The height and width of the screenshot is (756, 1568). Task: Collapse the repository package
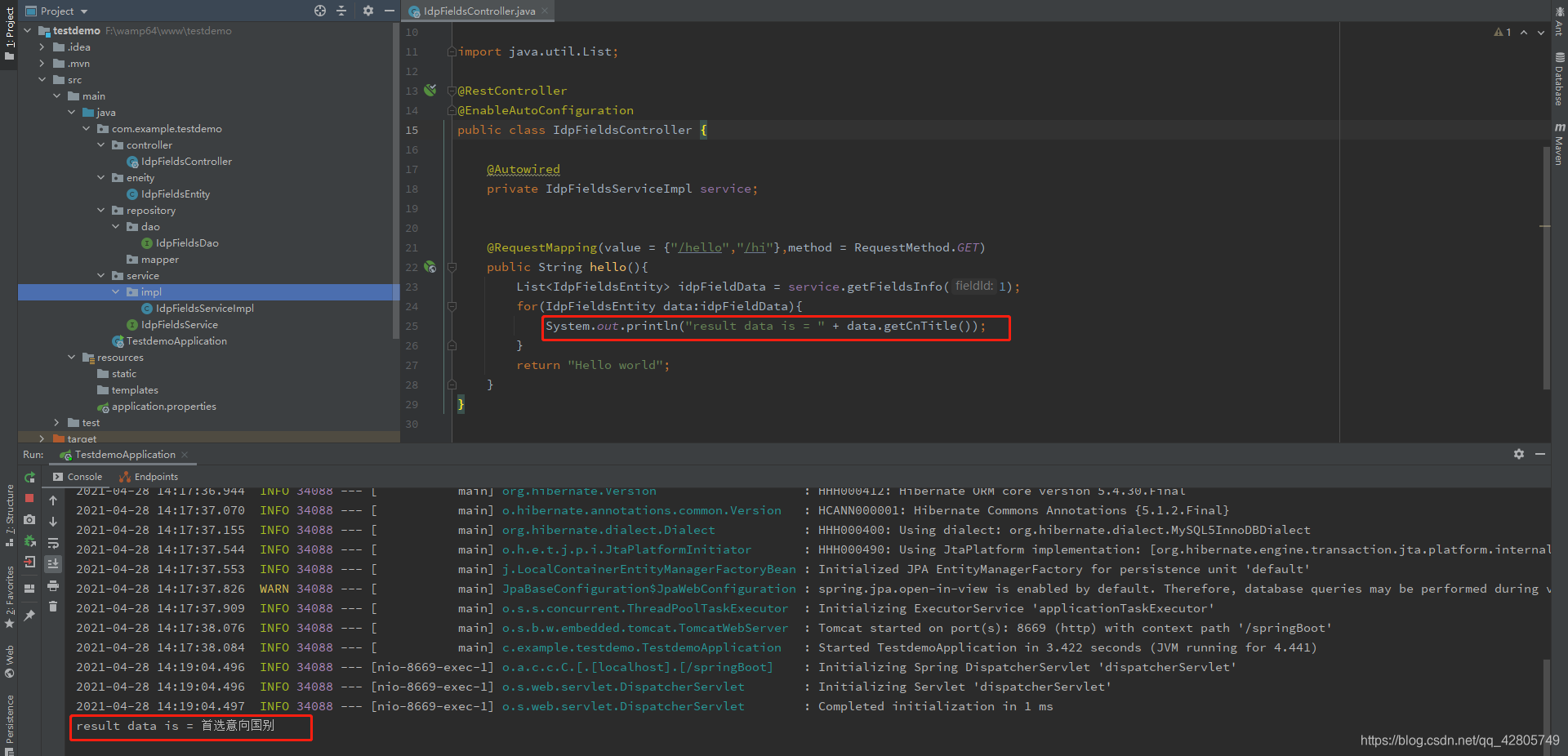click(x=101, y=211)
